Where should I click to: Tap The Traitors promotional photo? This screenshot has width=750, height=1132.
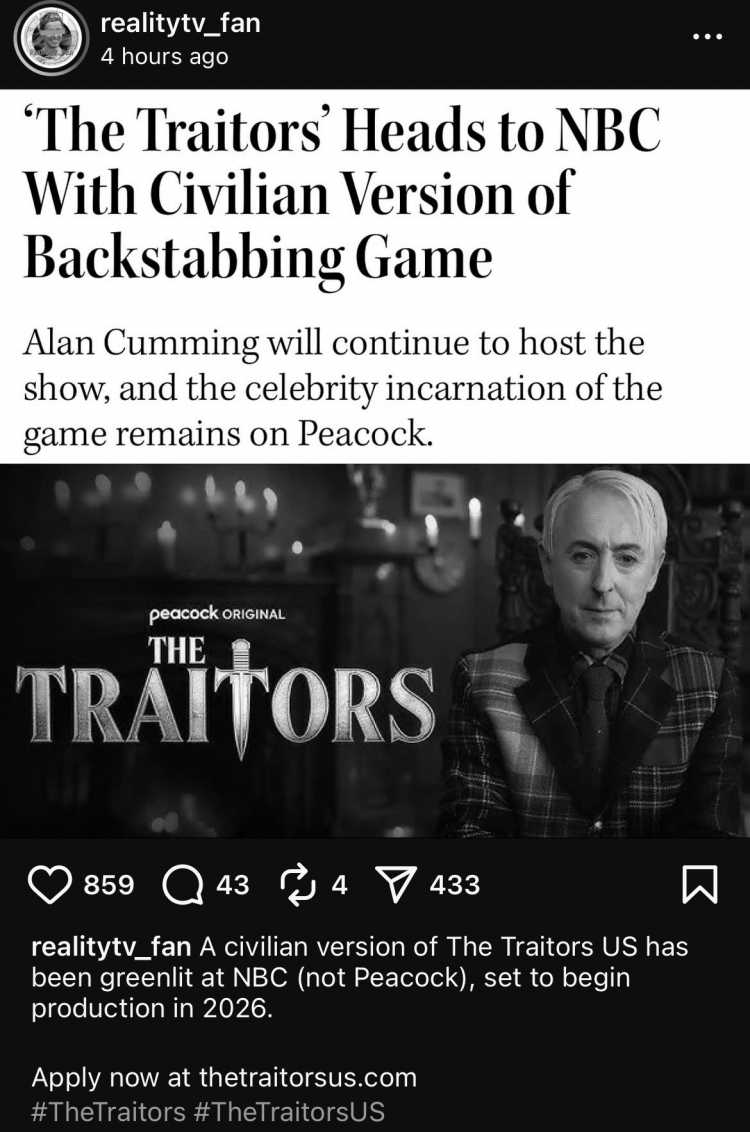[375, 650]
